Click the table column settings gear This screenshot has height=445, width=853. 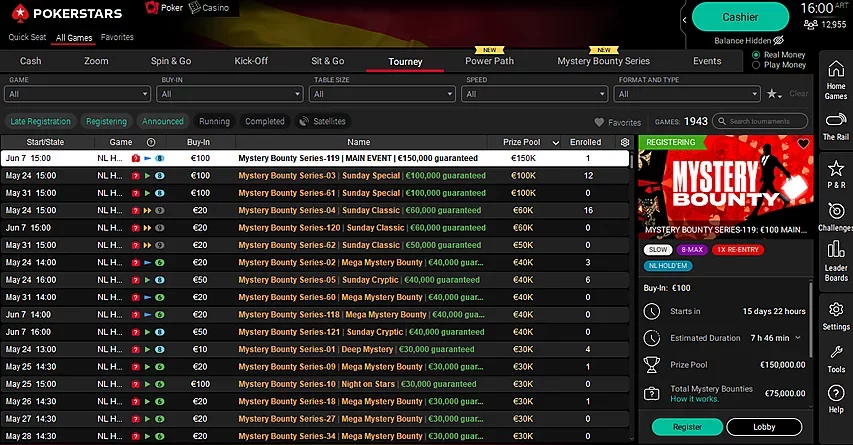tap(625, 142)
